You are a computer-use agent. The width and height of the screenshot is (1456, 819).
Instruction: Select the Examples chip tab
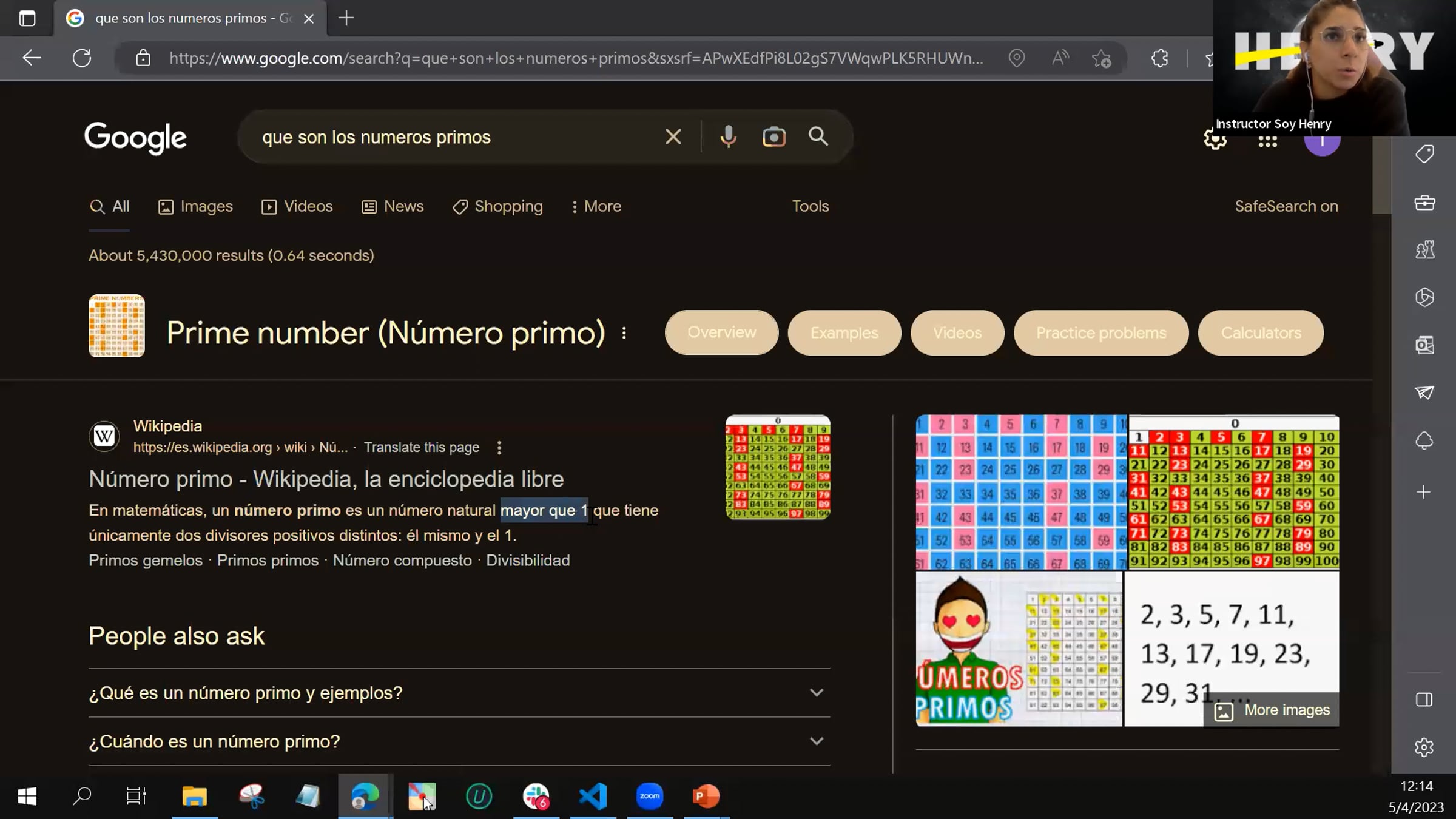pyautogui.click(x=844, y=333)
